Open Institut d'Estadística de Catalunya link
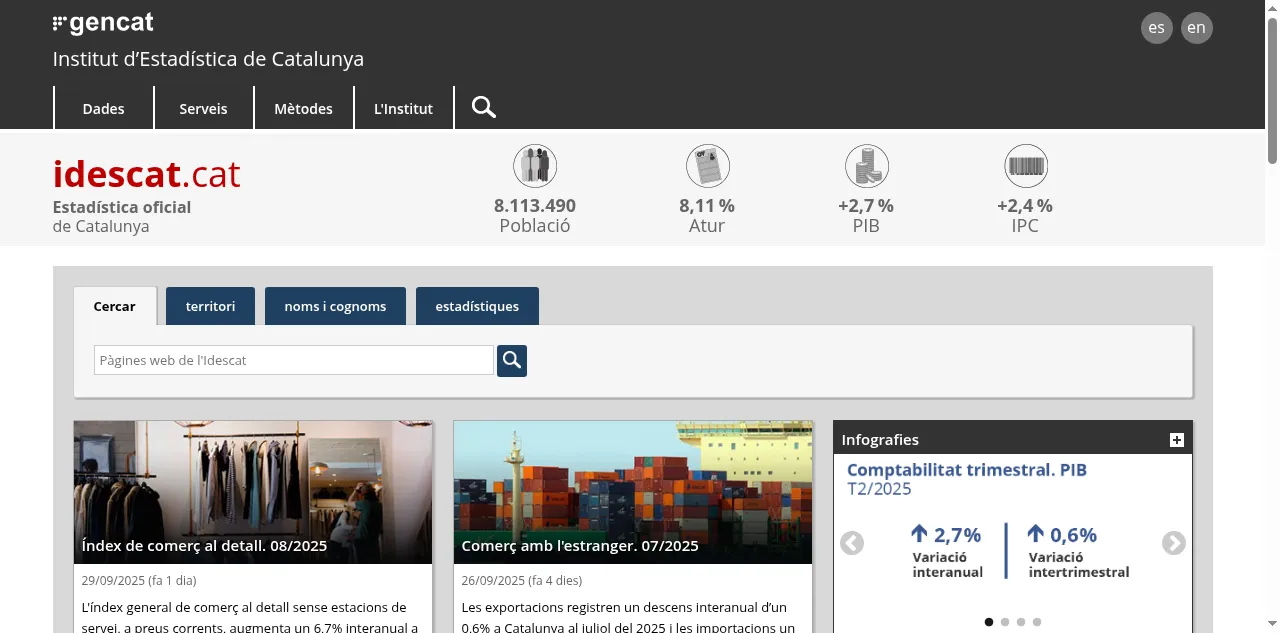The image size is (1280, 633). coord(208,59)
